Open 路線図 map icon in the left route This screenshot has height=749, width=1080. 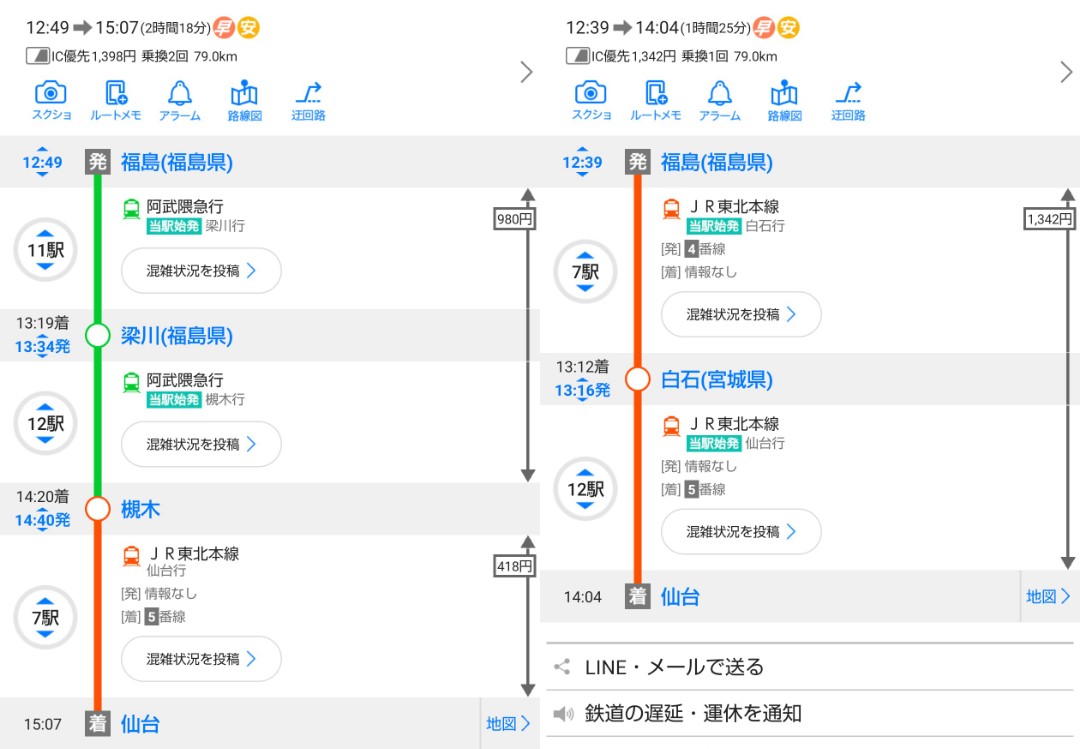click(244, 101)
